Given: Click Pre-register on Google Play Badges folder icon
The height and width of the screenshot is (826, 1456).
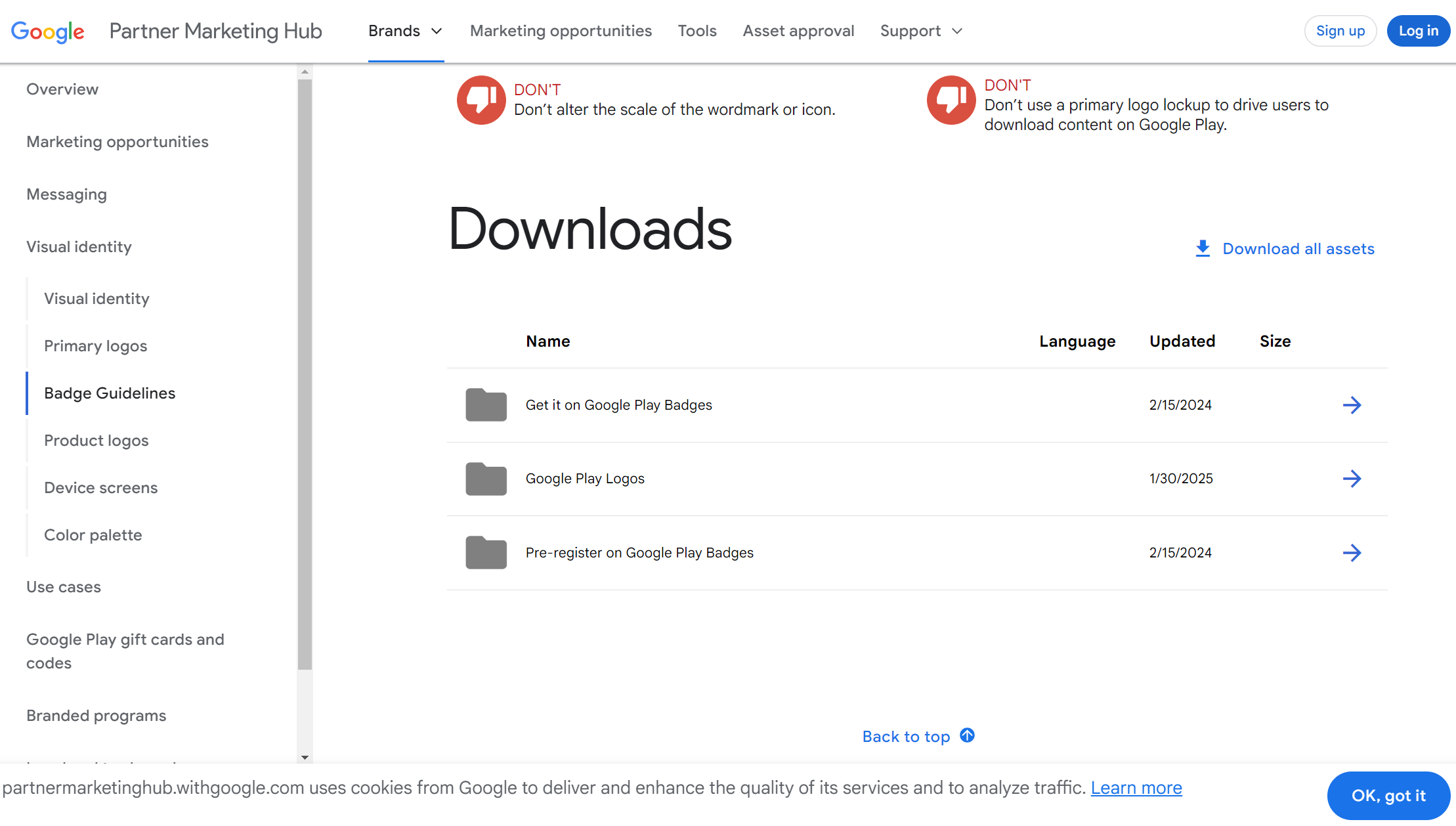Looking at the screenshot, I should pos(486,553).
